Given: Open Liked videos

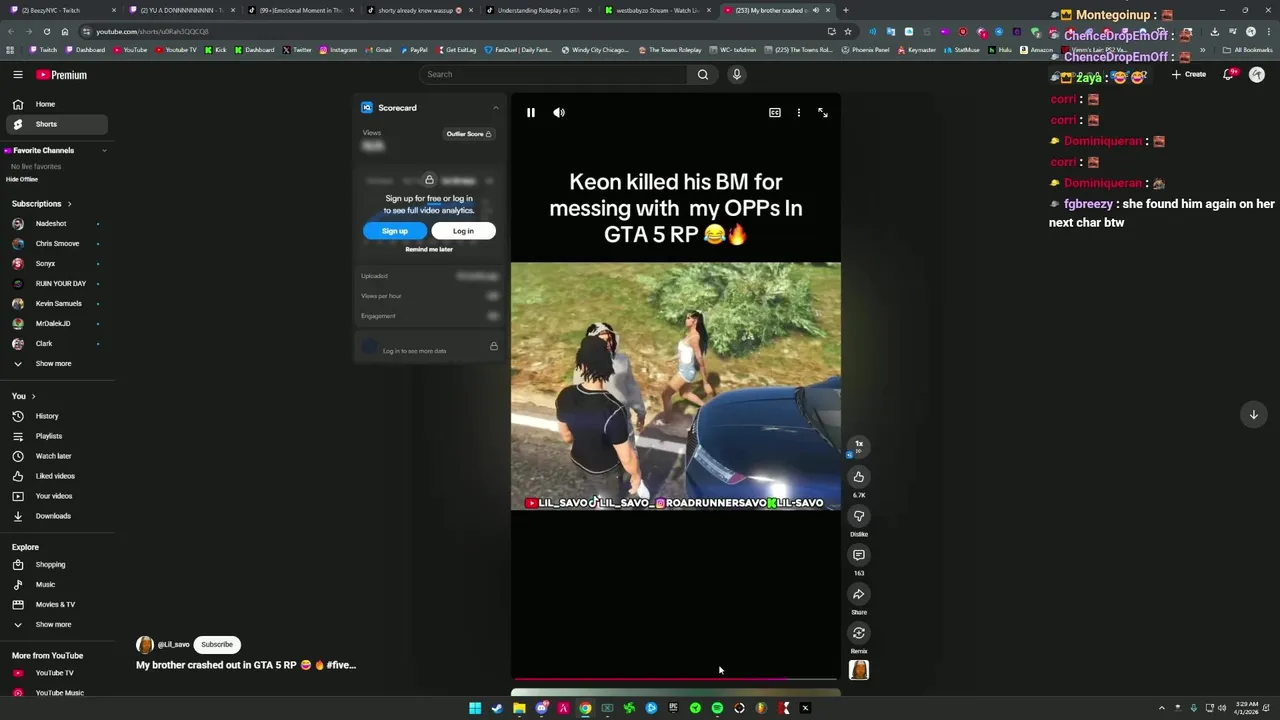Looking at the screenshot, I should click(55, 476).
